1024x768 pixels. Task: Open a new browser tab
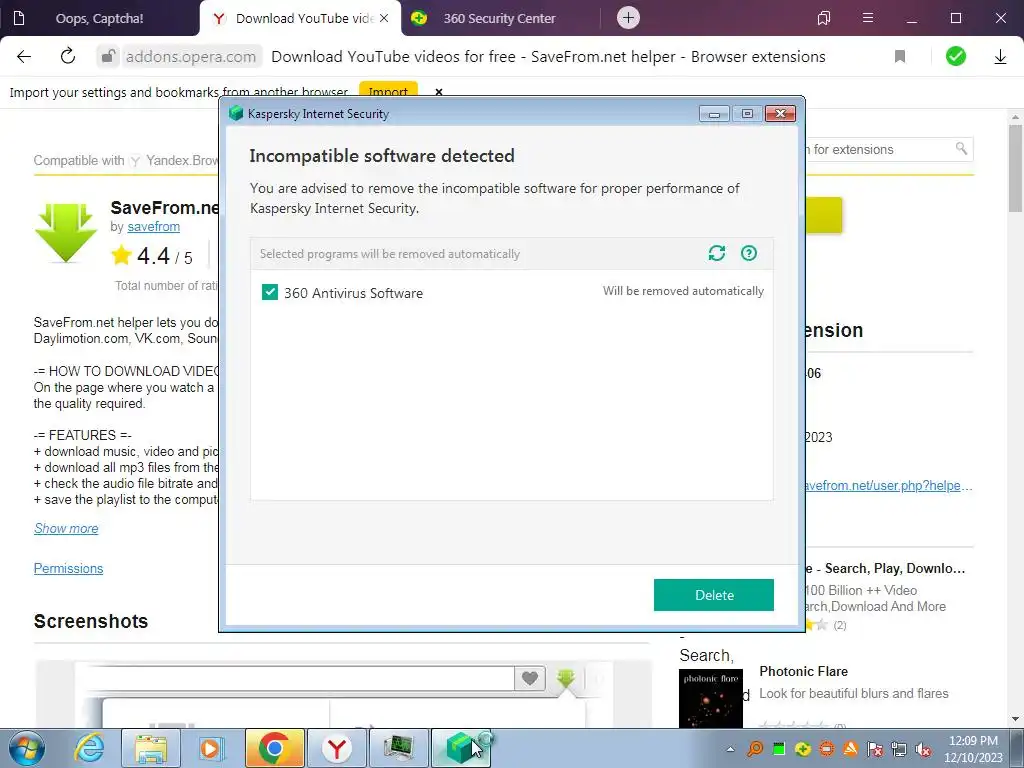628,18
